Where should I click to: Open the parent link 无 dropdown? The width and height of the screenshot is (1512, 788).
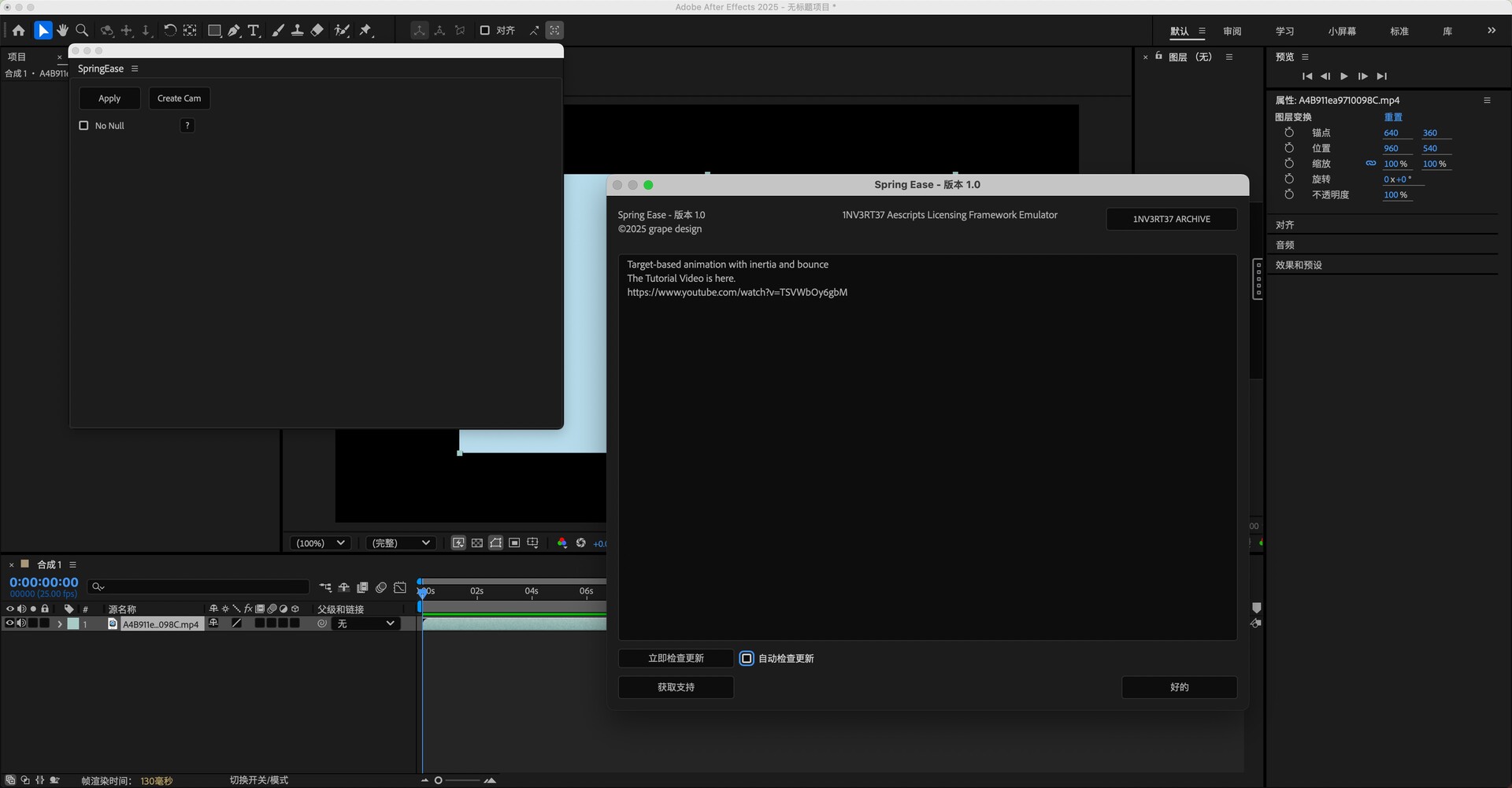pos(365,623)
